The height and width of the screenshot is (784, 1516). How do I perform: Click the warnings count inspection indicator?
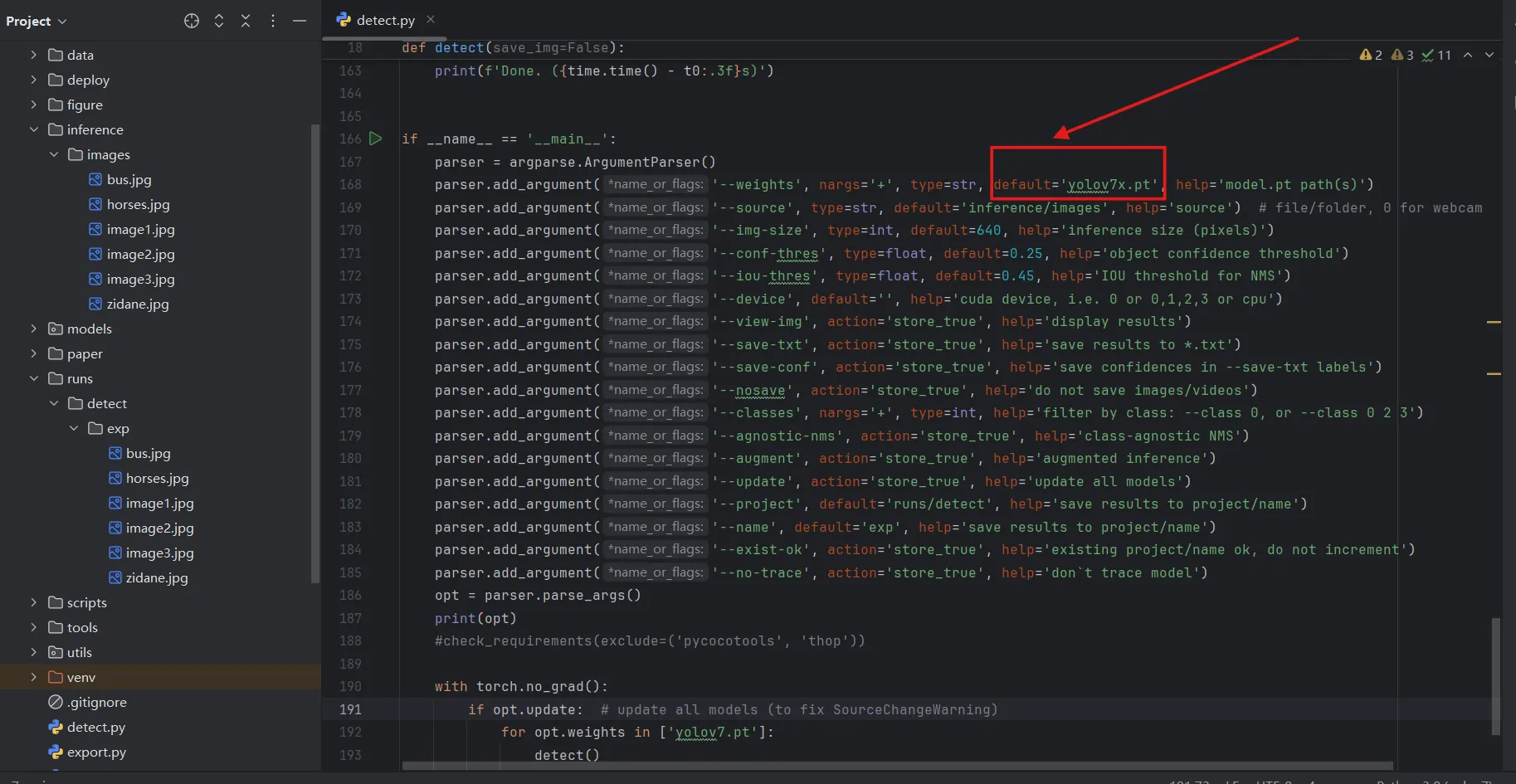click(1371, 55)
